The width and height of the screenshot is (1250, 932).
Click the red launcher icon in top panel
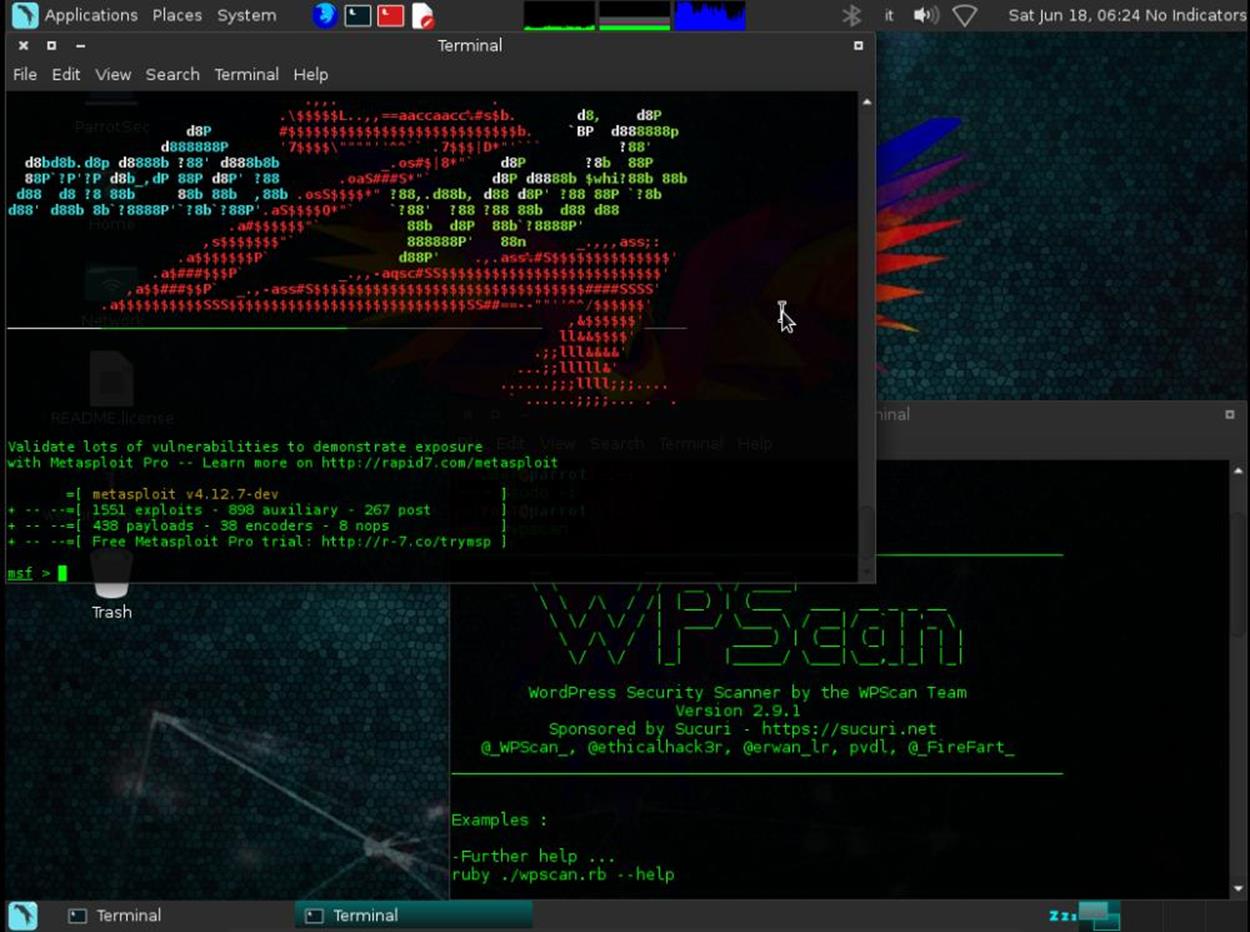391,15
